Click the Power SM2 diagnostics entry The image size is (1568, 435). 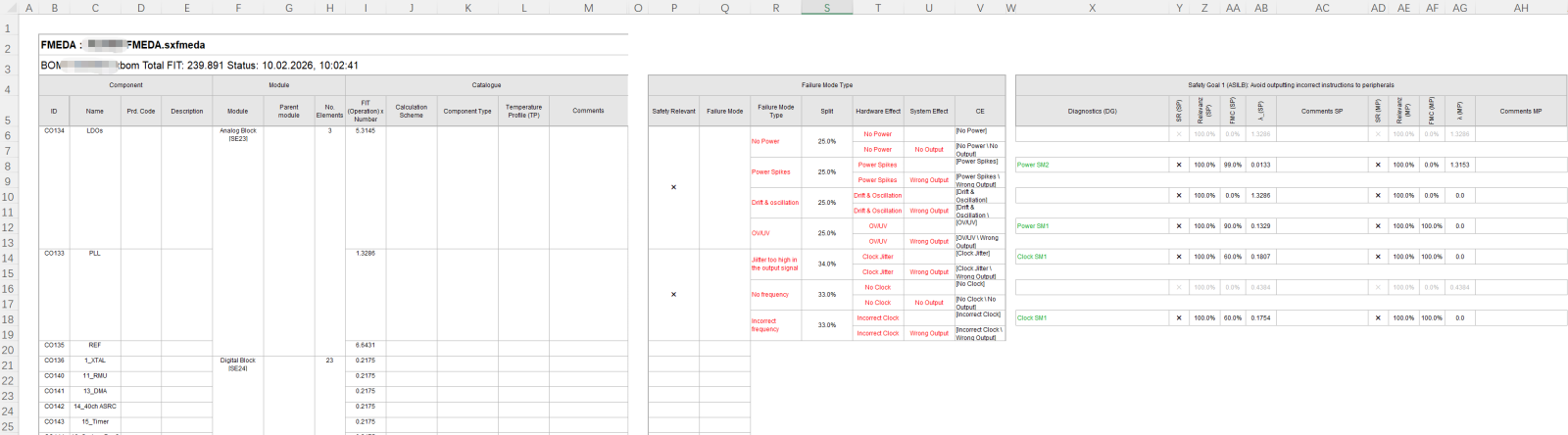(1033, 165)
